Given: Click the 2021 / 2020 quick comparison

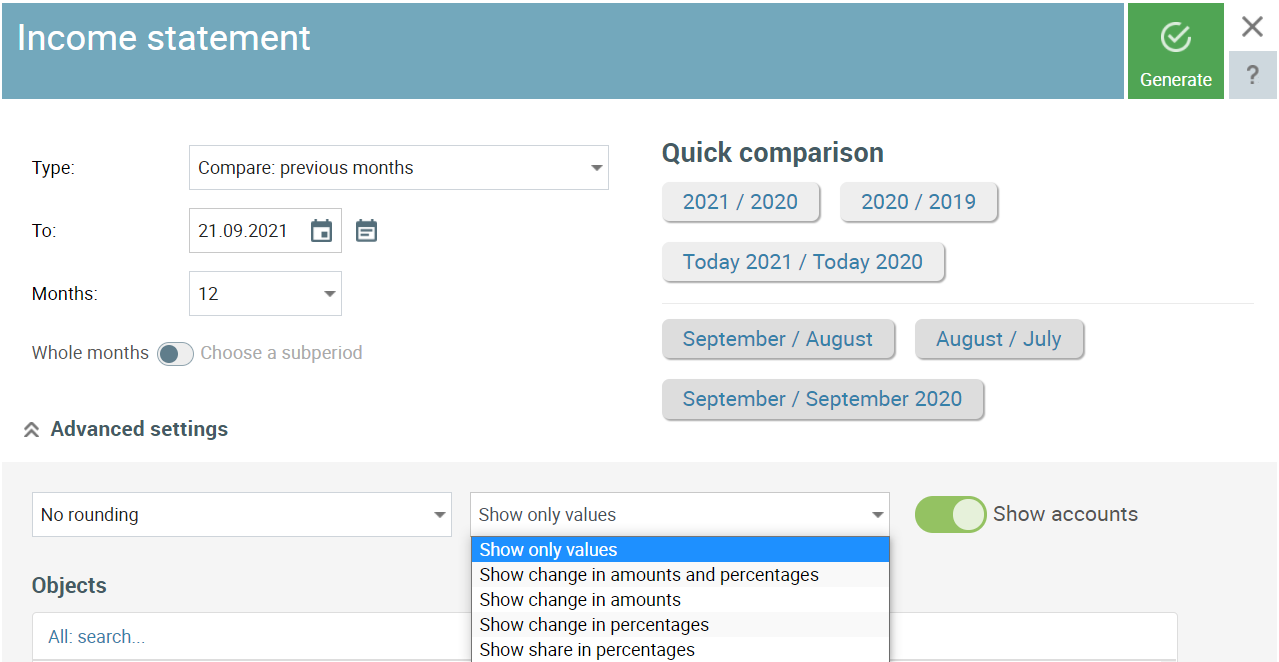Looking at the screenshot, I should pos(740,202).
